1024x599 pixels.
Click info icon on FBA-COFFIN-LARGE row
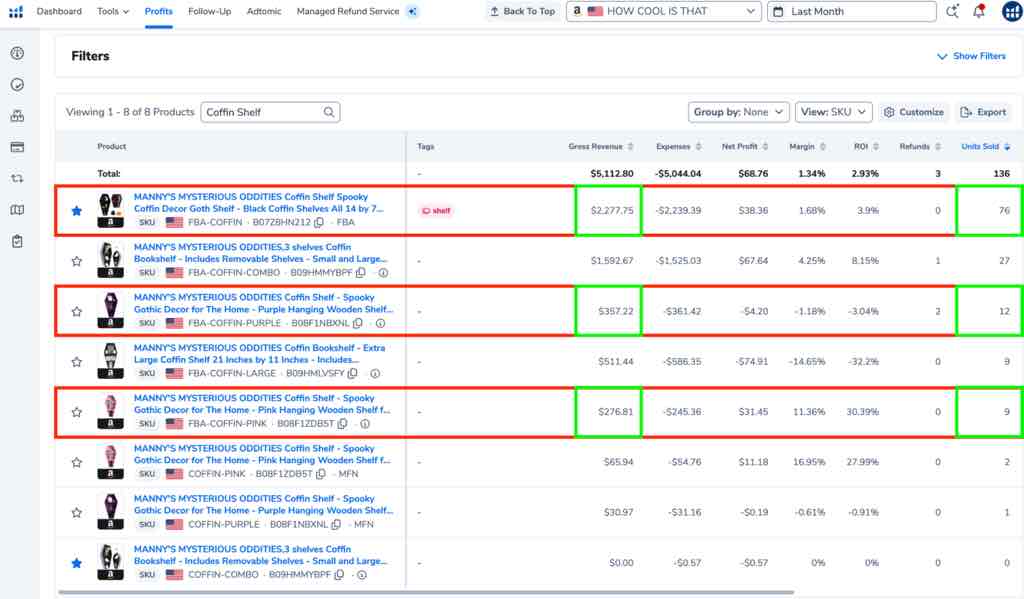click(375, 373)
